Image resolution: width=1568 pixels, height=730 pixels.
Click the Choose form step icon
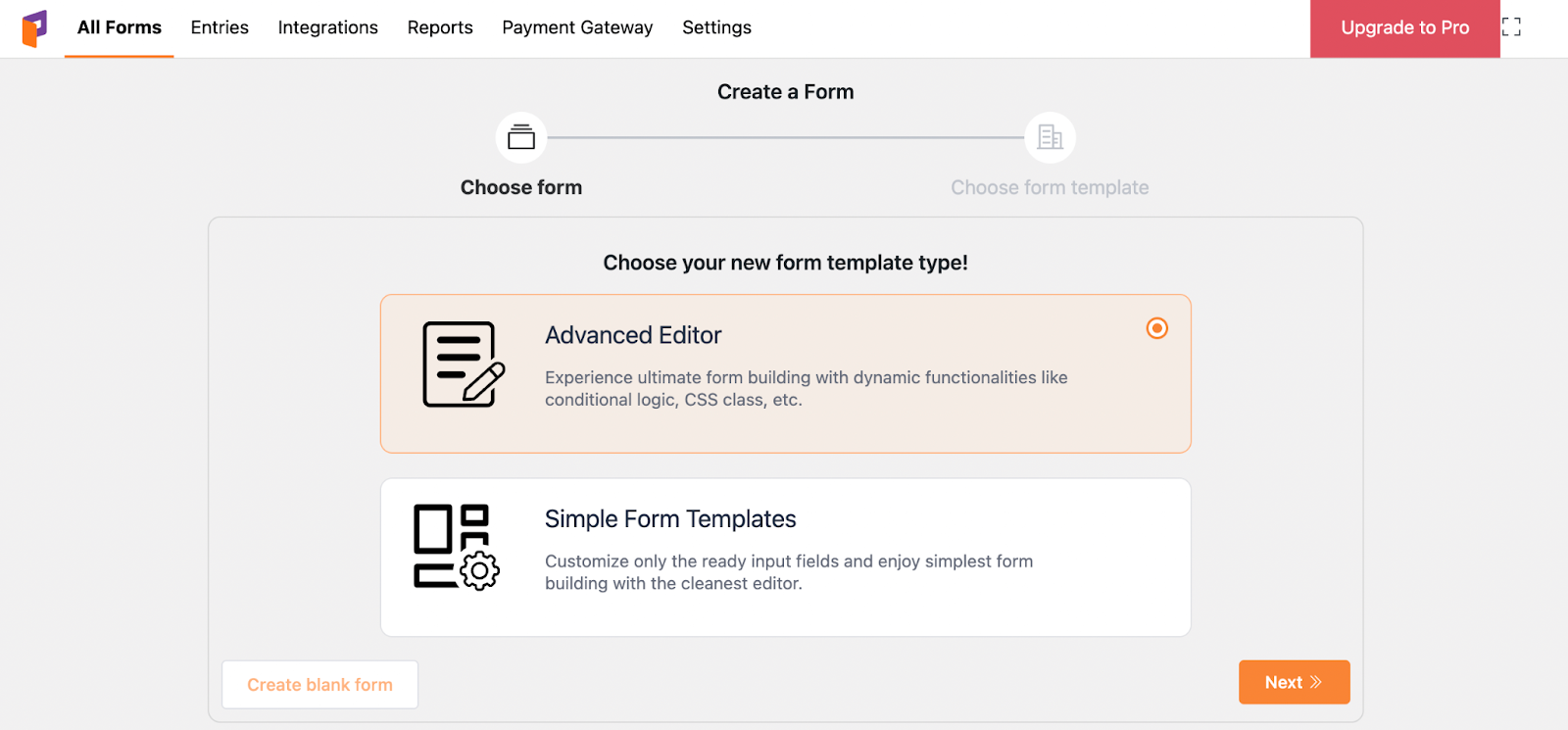pos(521,138)
